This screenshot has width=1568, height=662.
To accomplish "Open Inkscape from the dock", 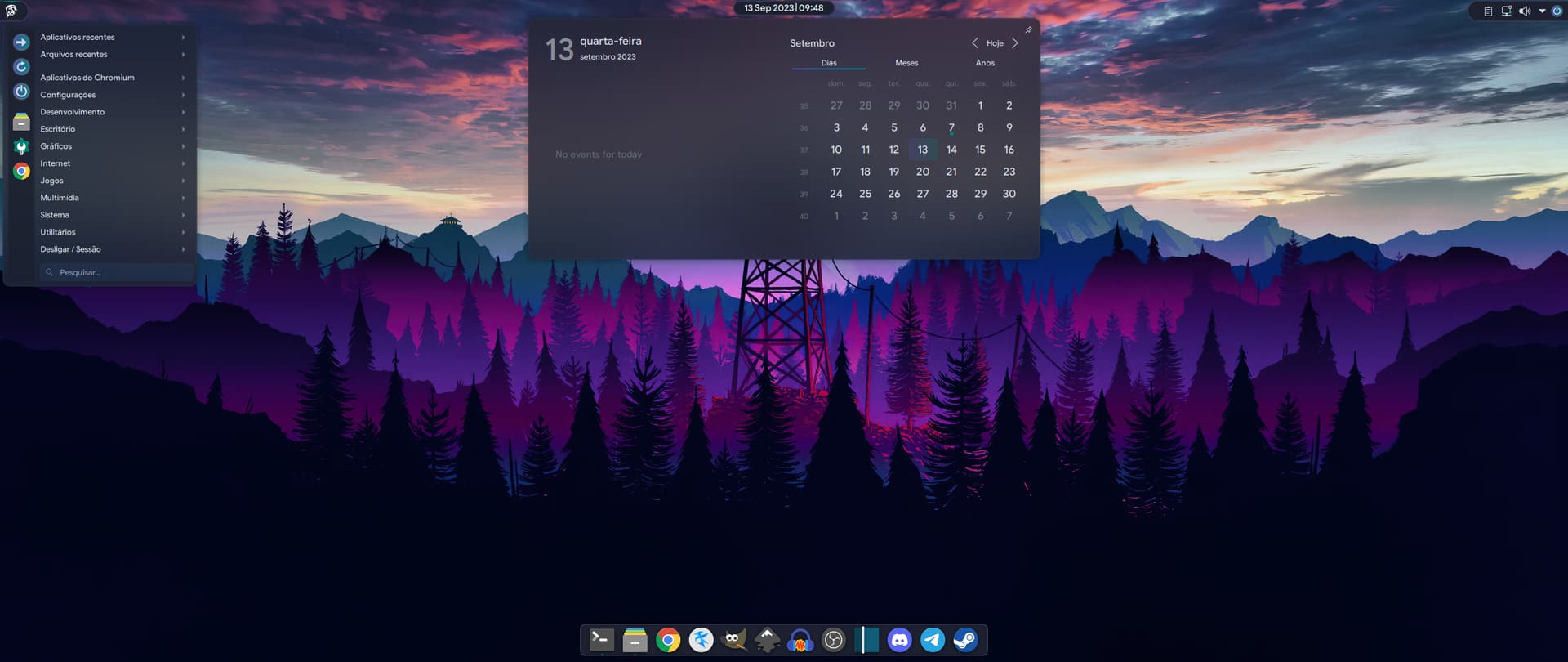I will click(x=767, y=640).
